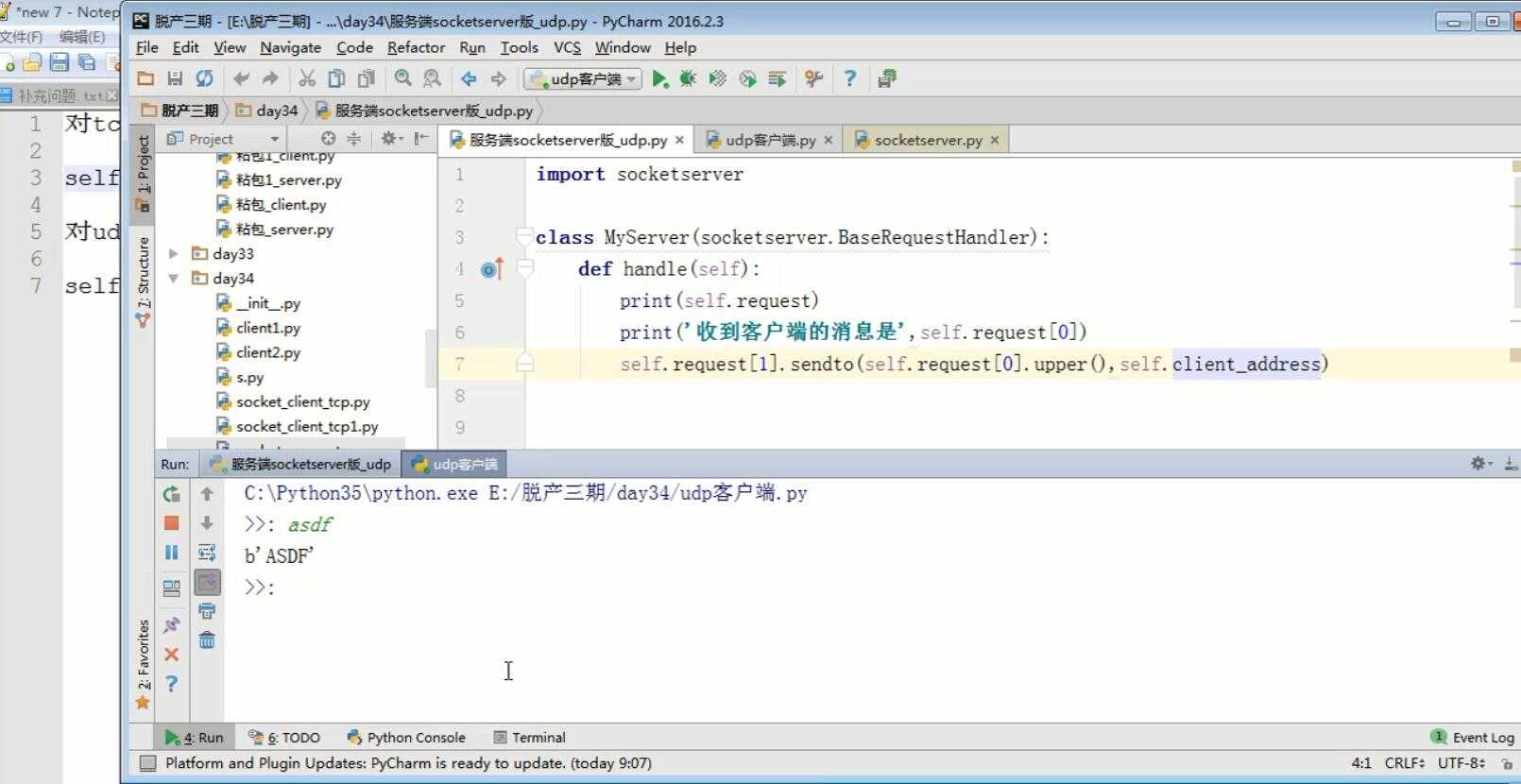Viewport: 1521px width, 784px height.
Task: Click the Open folder toolbar icon
Action: coord(145,78)
